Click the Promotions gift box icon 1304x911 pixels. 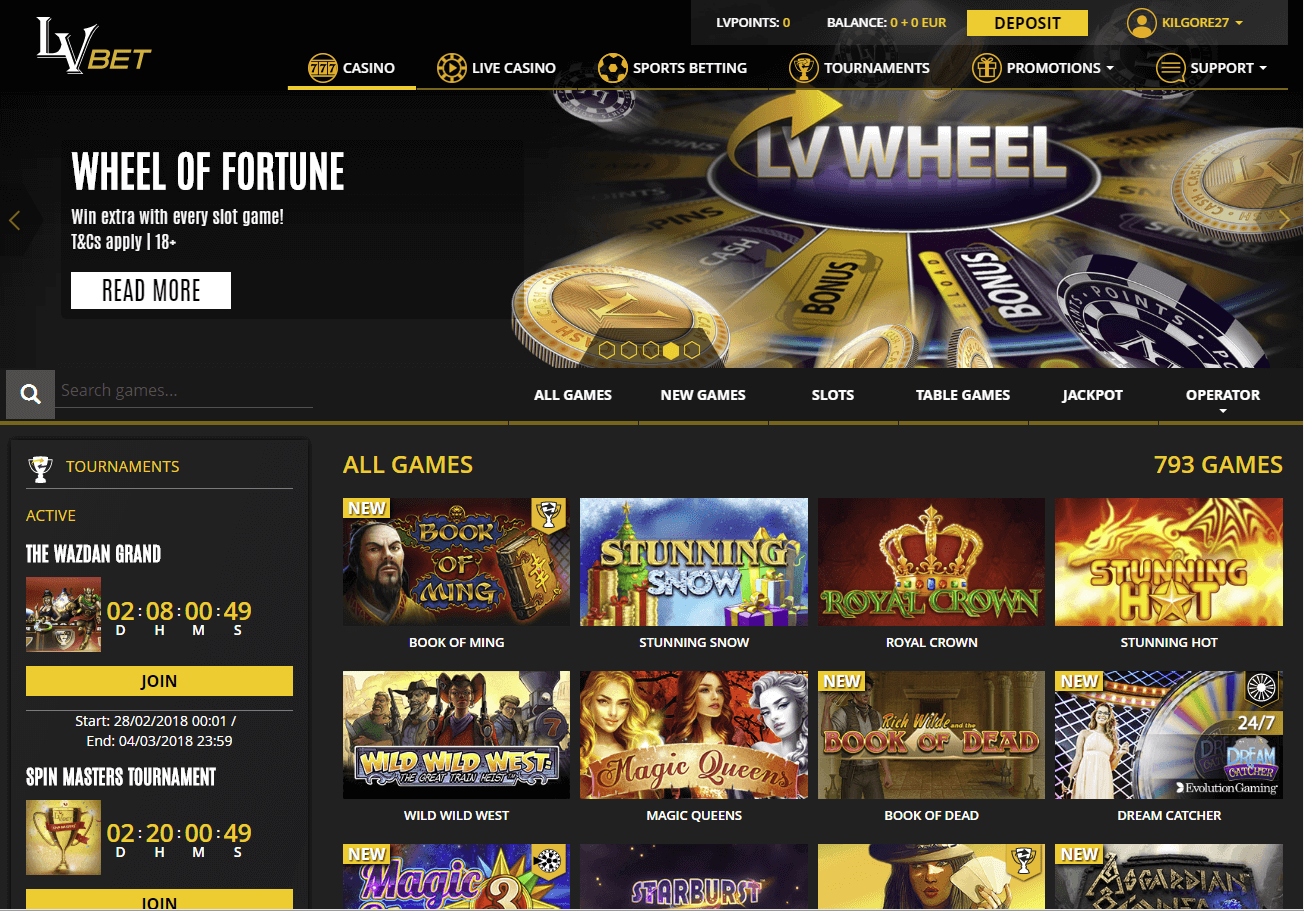tap(986, 68)
